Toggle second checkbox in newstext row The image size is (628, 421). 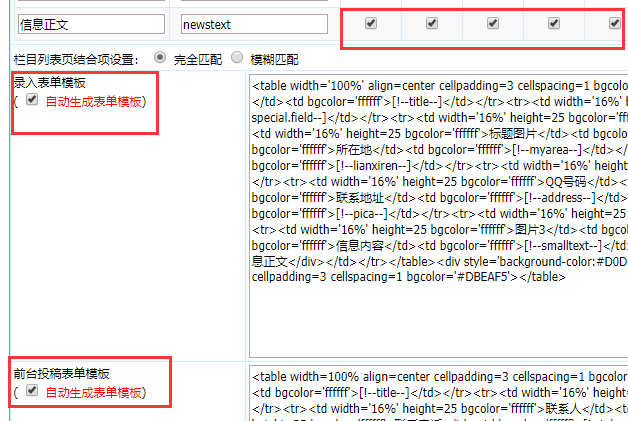pos(432,23)
